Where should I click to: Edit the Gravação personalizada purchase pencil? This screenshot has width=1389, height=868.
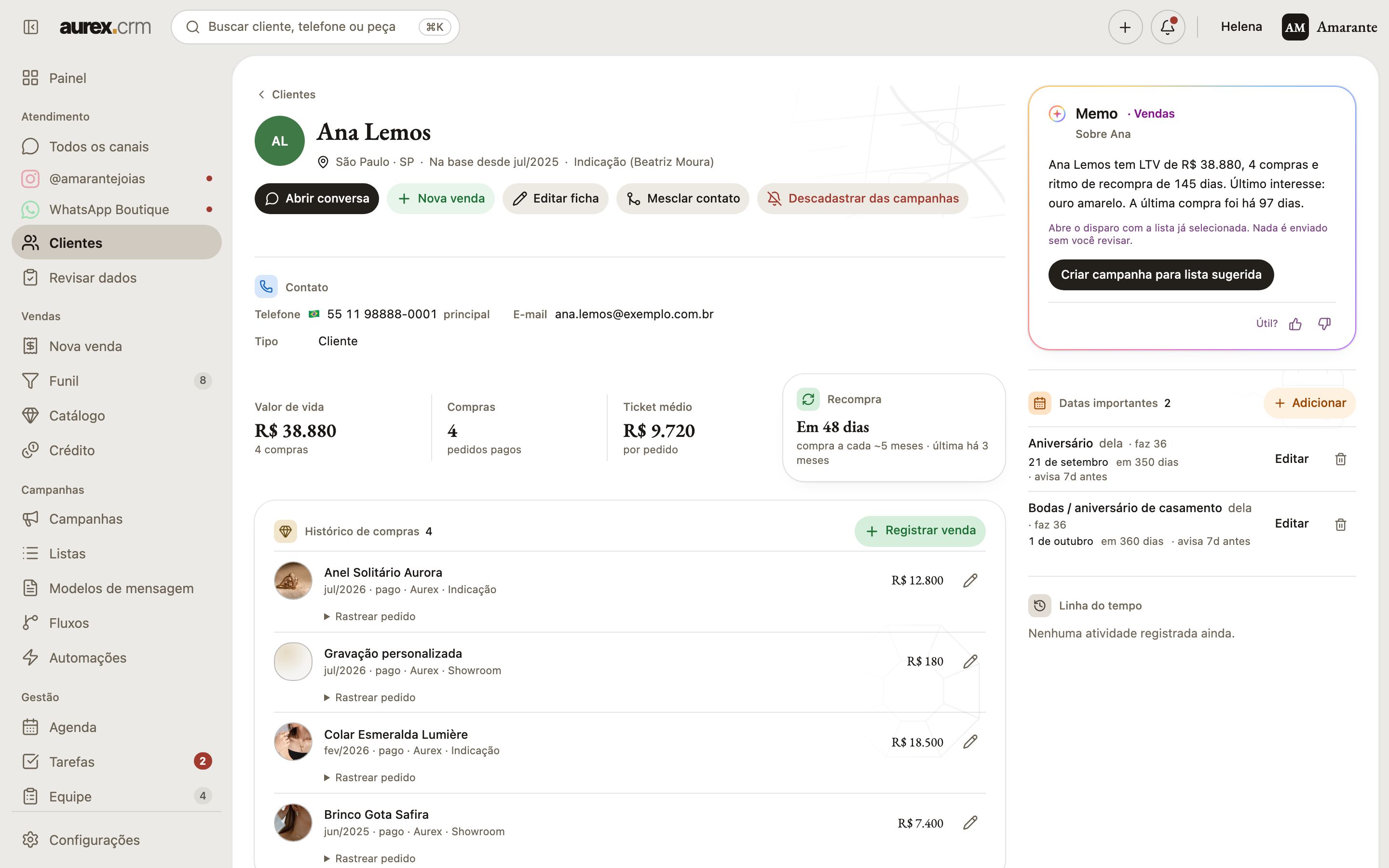pyautogui.click(x=970, y=661)
